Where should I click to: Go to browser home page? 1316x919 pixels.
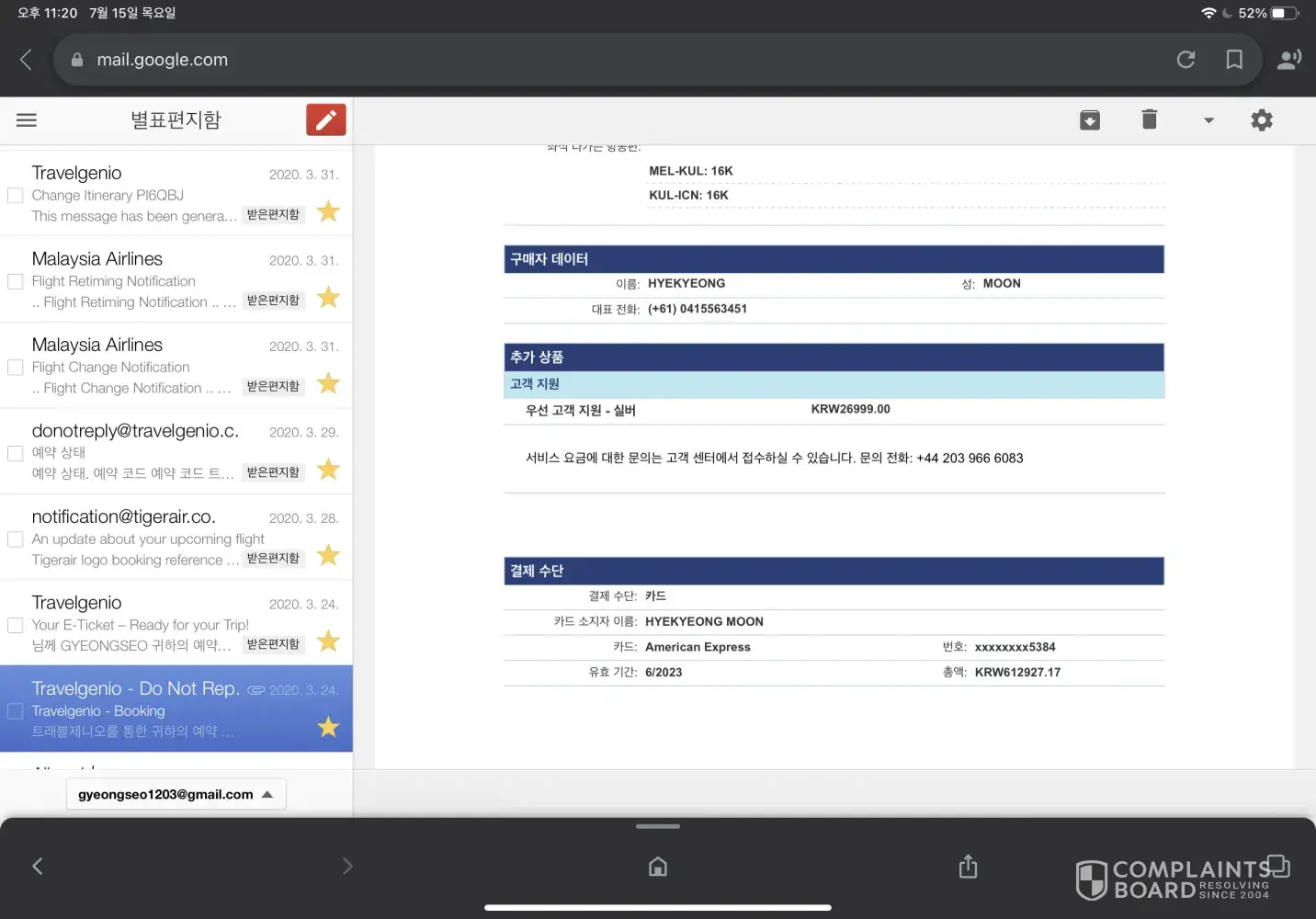(658, 867)
